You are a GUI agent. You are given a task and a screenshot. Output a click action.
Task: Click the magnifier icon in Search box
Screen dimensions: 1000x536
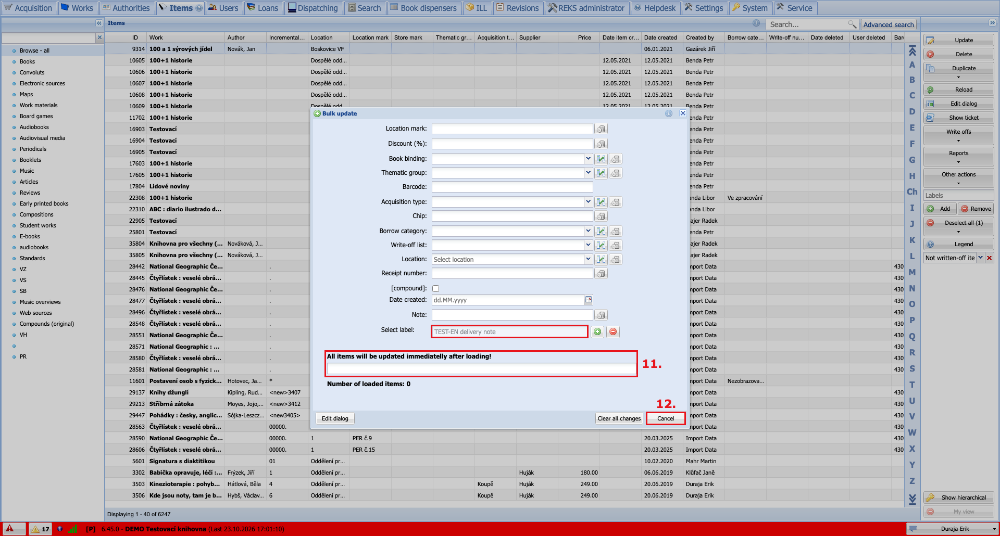851,24
